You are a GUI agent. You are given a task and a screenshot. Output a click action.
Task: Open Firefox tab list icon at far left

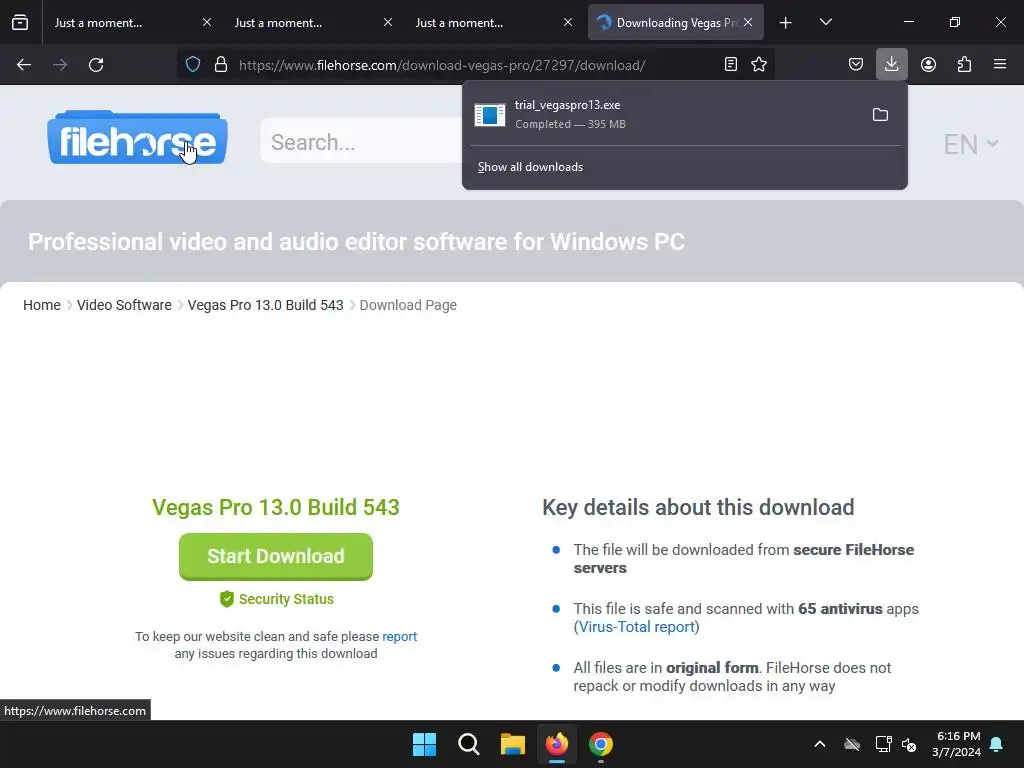20,23
